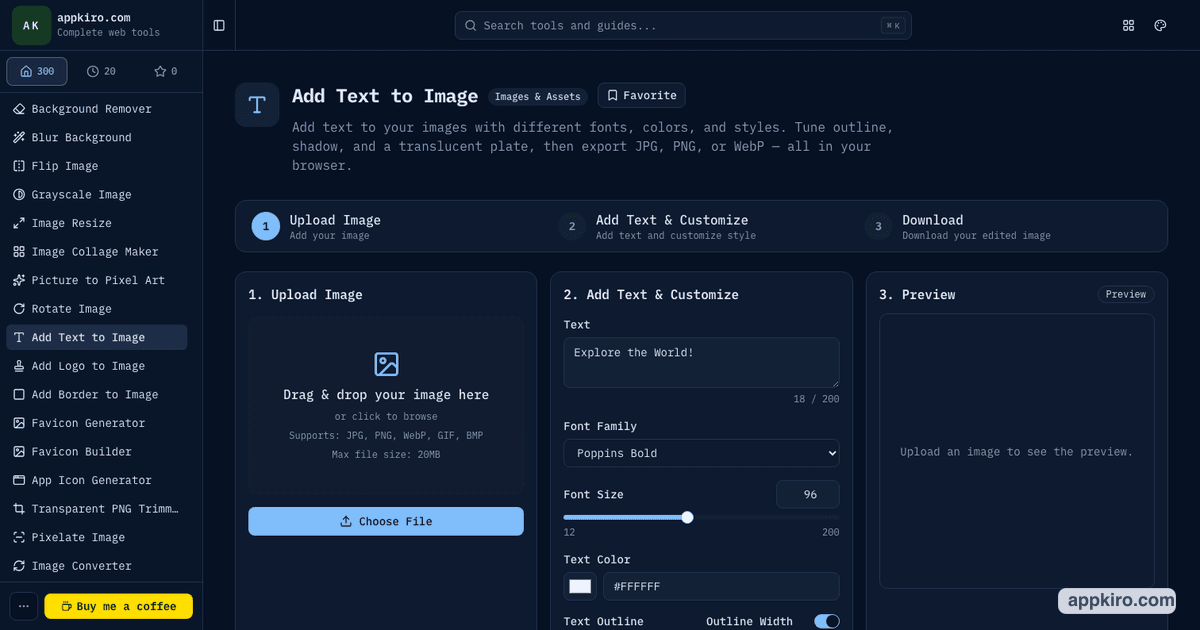
Task: Click the Favicon Builder icon
Action: point(19,452)
